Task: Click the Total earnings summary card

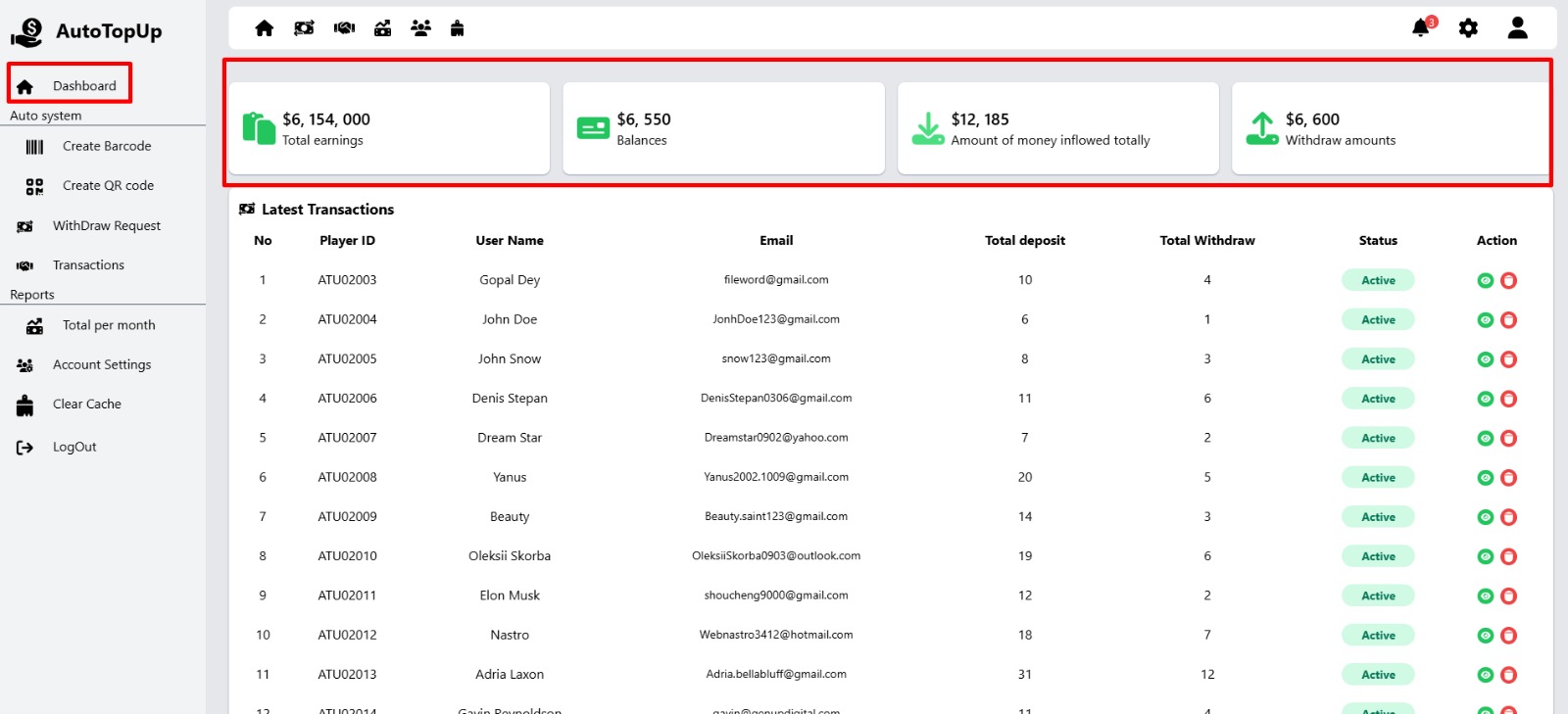Action: point(389,128)
